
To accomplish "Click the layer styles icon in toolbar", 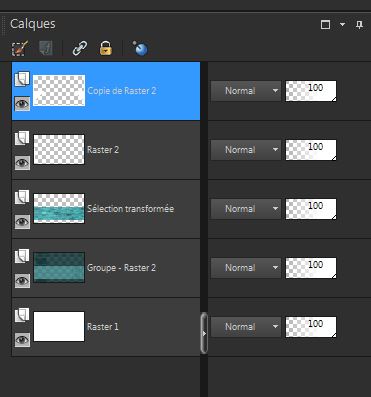I will (46, 49).
